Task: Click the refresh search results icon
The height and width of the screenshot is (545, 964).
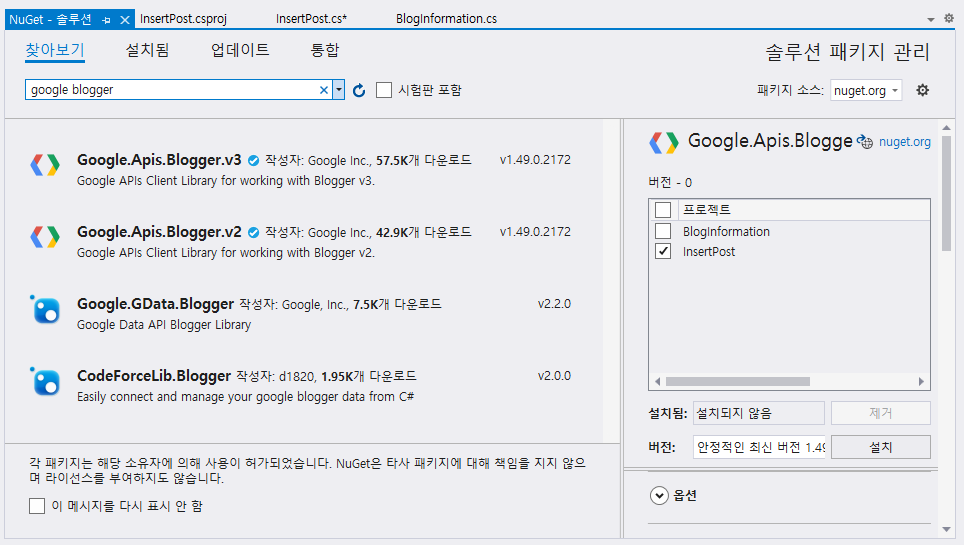Action: 359,90
